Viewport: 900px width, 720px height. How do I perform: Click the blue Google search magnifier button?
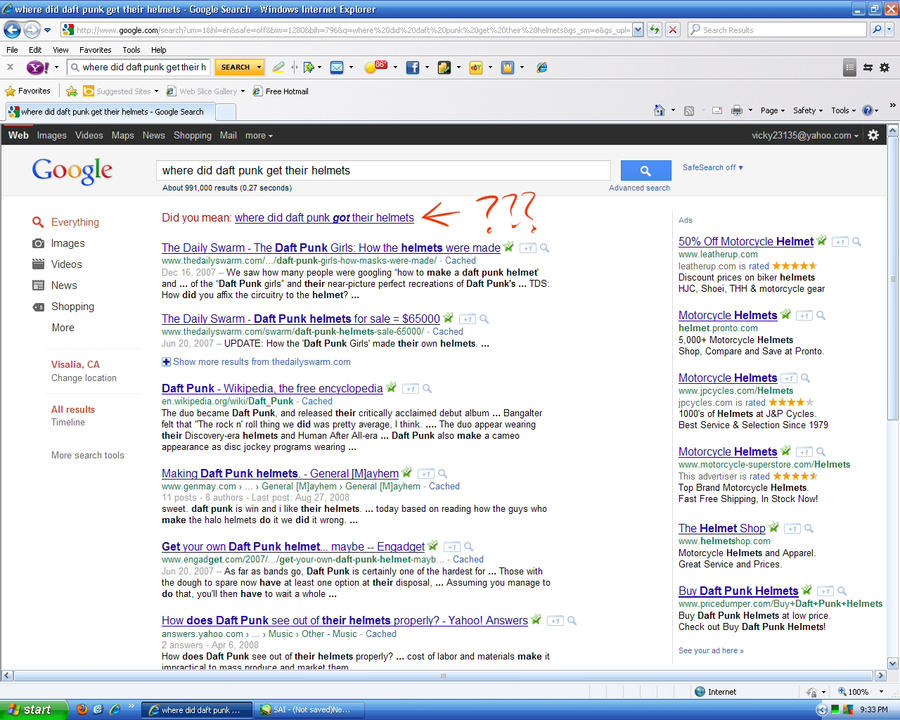tap(646, 171)
